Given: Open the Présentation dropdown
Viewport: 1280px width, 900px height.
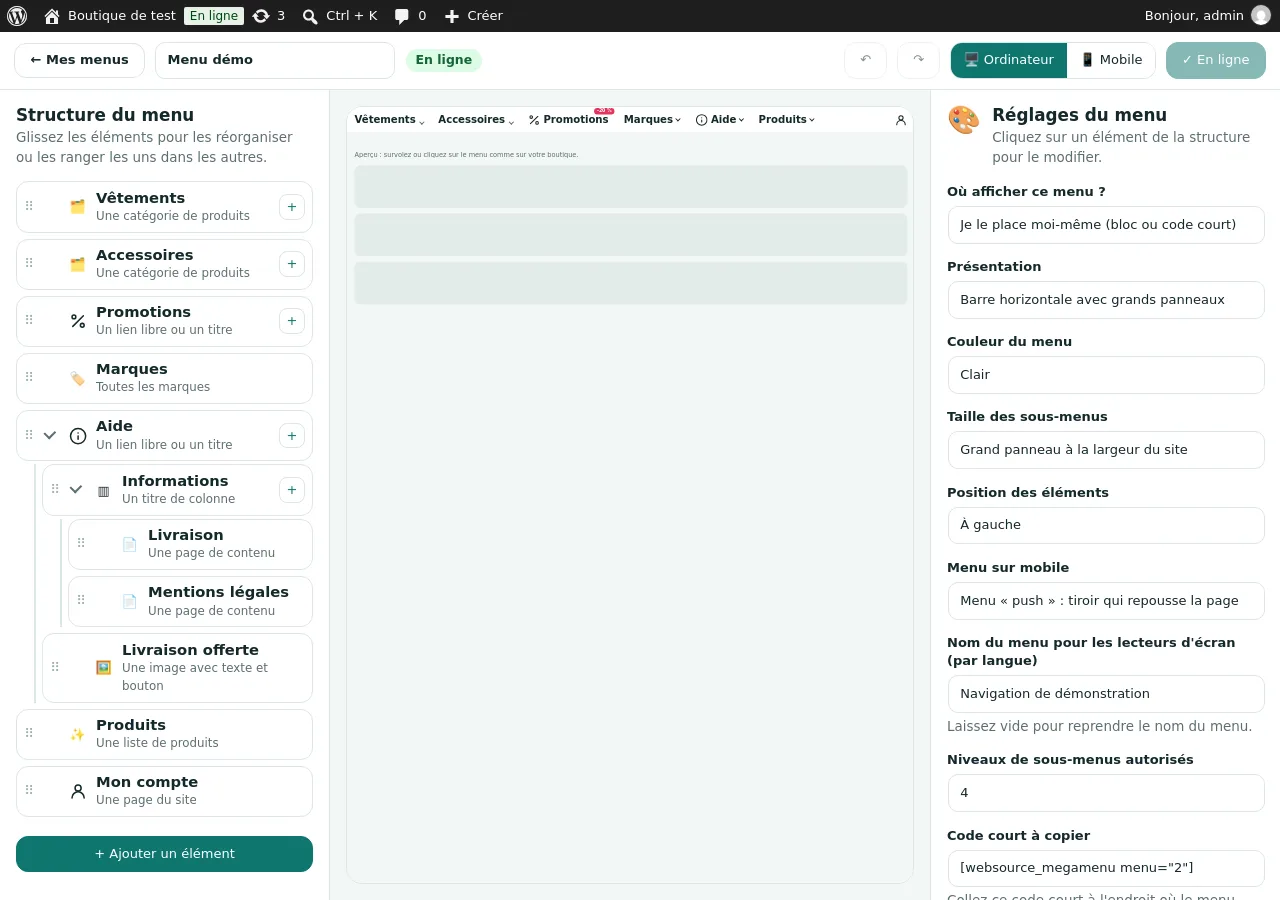Looking at the screenshot, I should tap(1106, 300).
